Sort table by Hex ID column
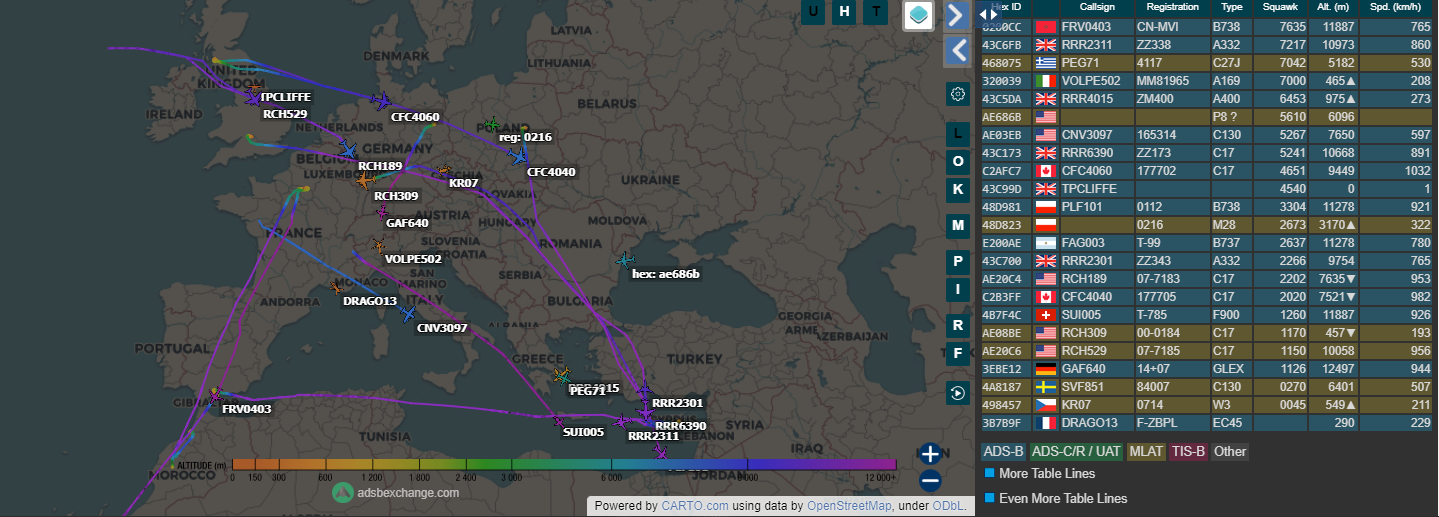The height and width of the screenshot is (517, 1439). pyautogui.click(x=1005, y=7)
